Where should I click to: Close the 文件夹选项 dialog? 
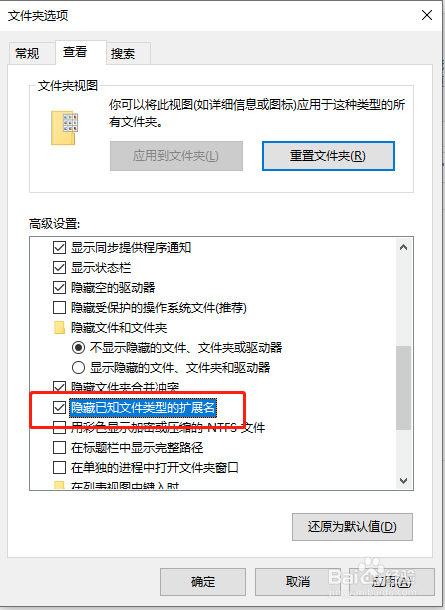(x=427, y=15)
